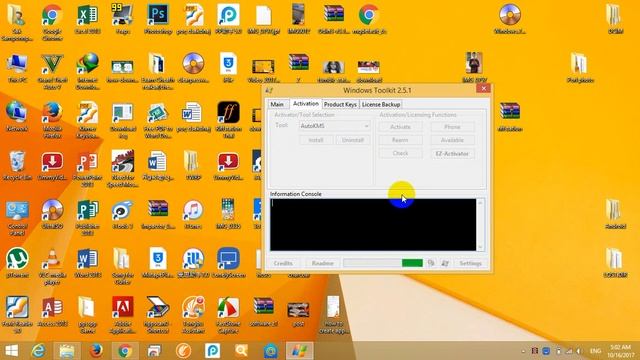The height and width of the screenshot is (360, 640).
Task: Select the Photoshop desktop shortcut
Action: pos(158,19)
